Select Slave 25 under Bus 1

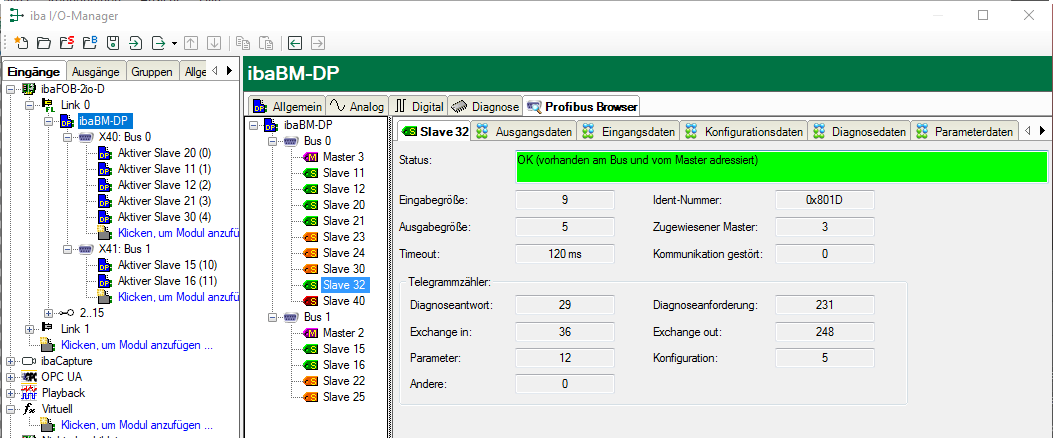coord(343,397)
